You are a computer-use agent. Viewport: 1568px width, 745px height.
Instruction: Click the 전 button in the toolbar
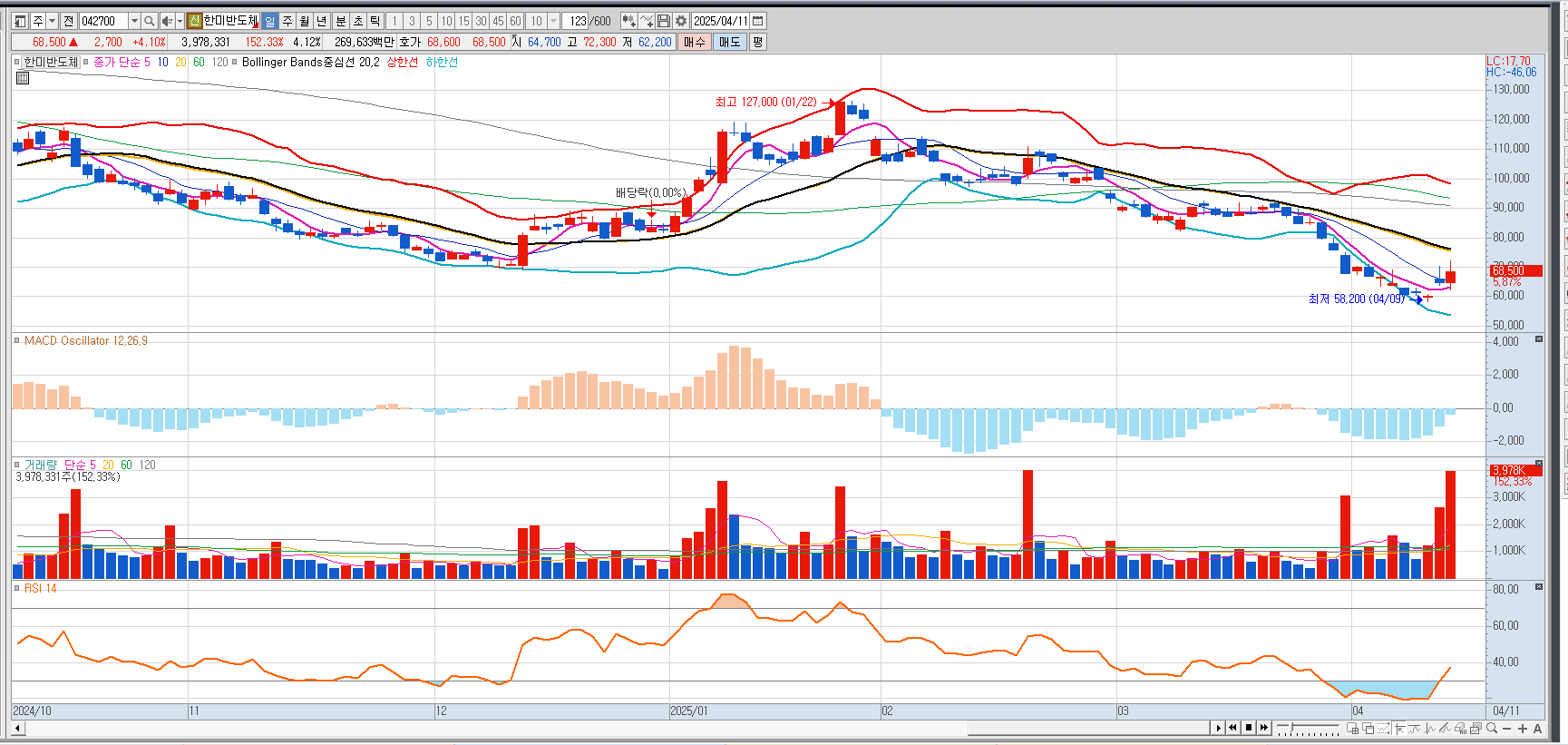68,21
